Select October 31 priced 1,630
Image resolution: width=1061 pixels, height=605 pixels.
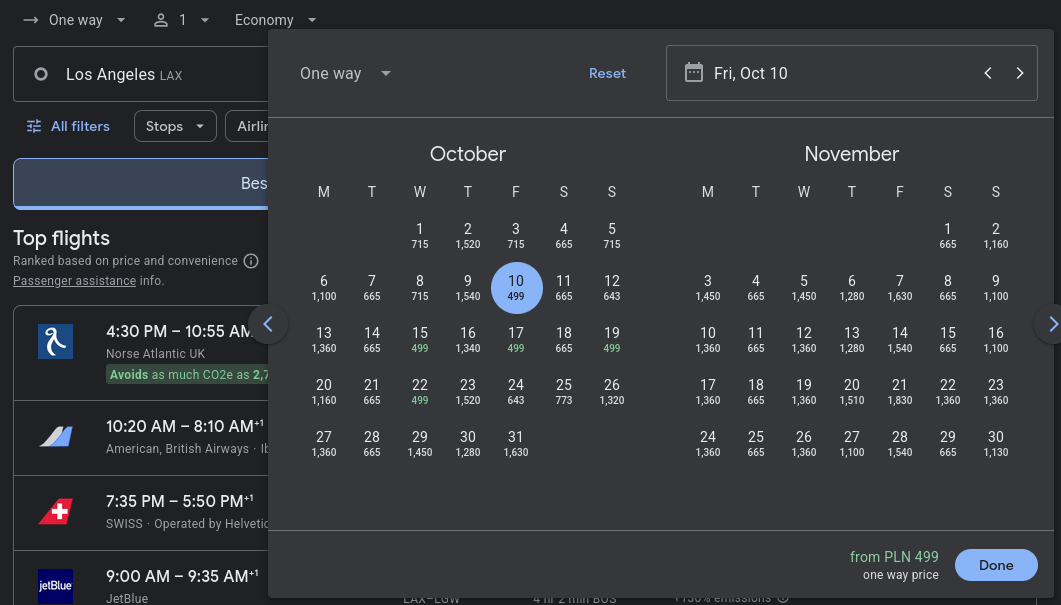click(516, 444)
